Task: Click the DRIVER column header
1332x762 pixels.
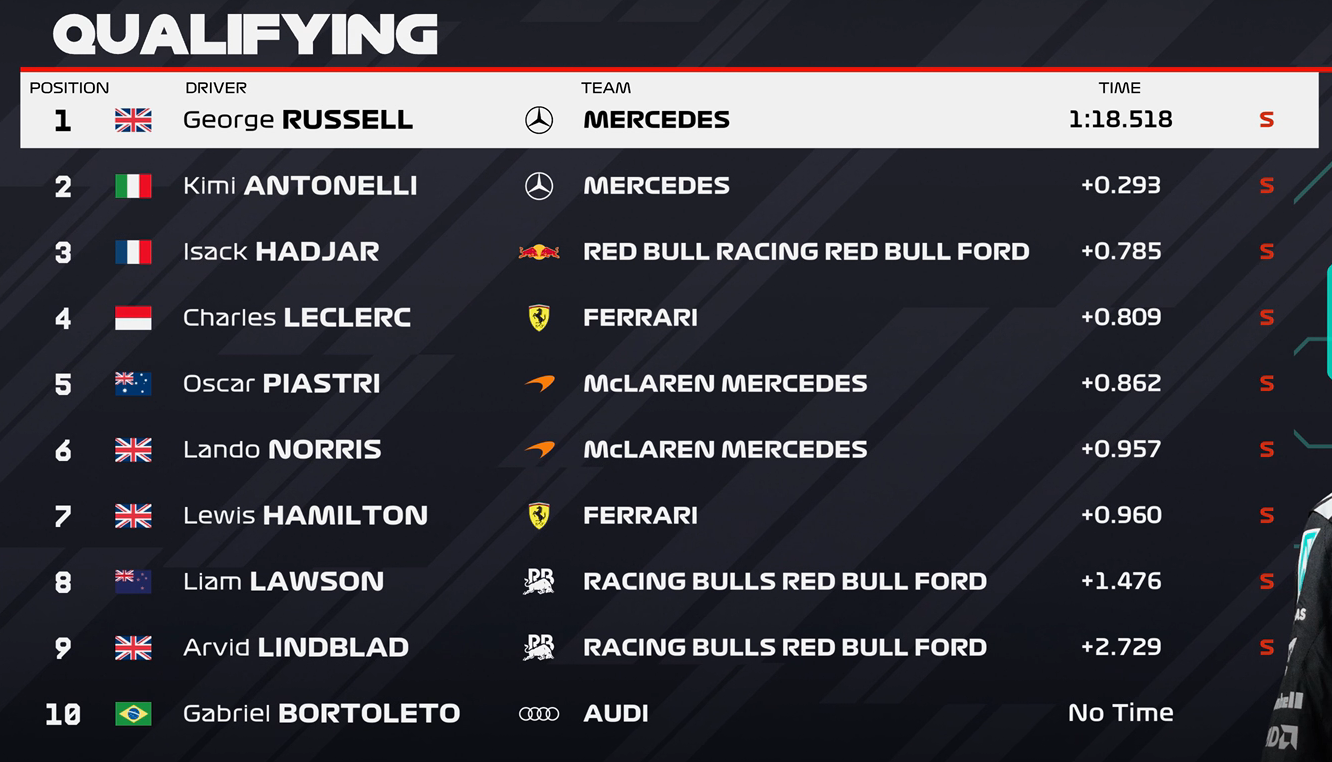Action: click(216, 88)
